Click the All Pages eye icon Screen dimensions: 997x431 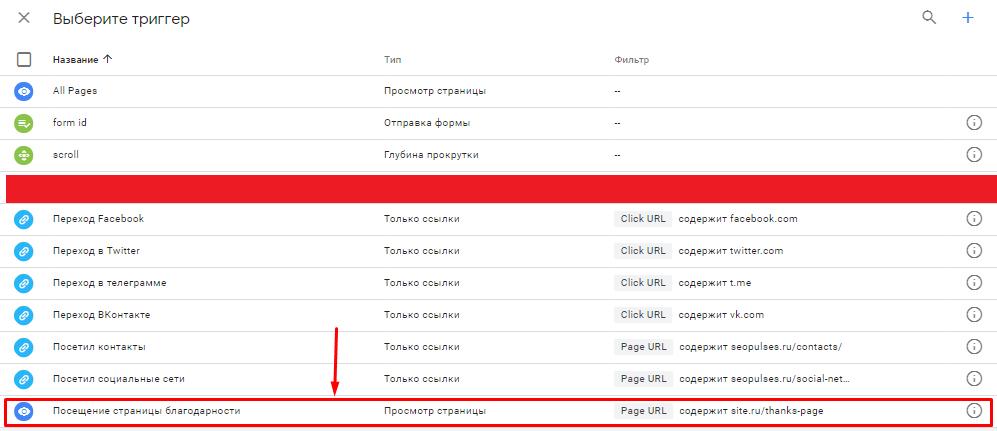pyautogui.click(x=24, y=91)
